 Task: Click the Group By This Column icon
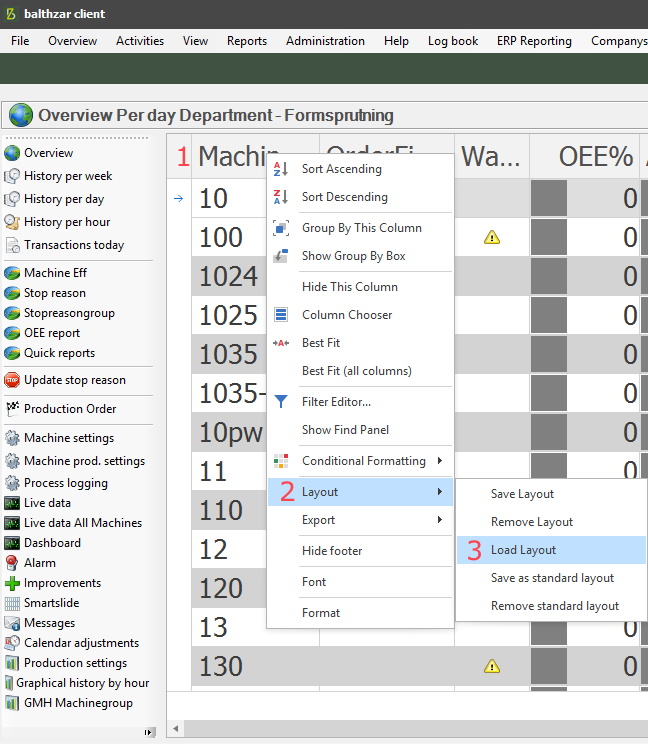[281, 228]
